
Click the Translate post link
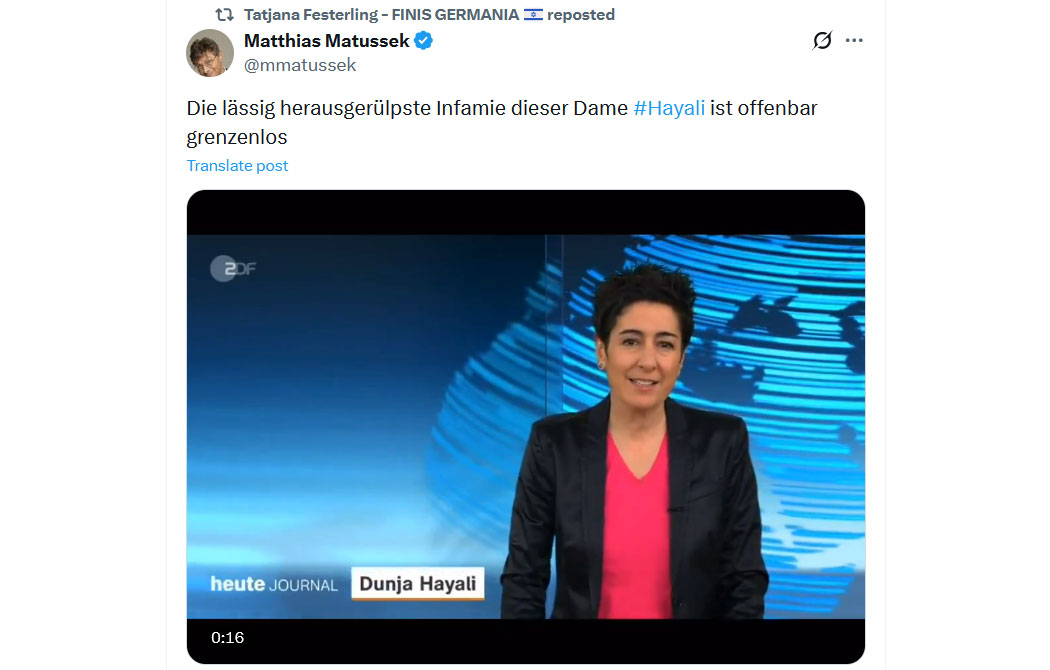[x=237, y=165]
